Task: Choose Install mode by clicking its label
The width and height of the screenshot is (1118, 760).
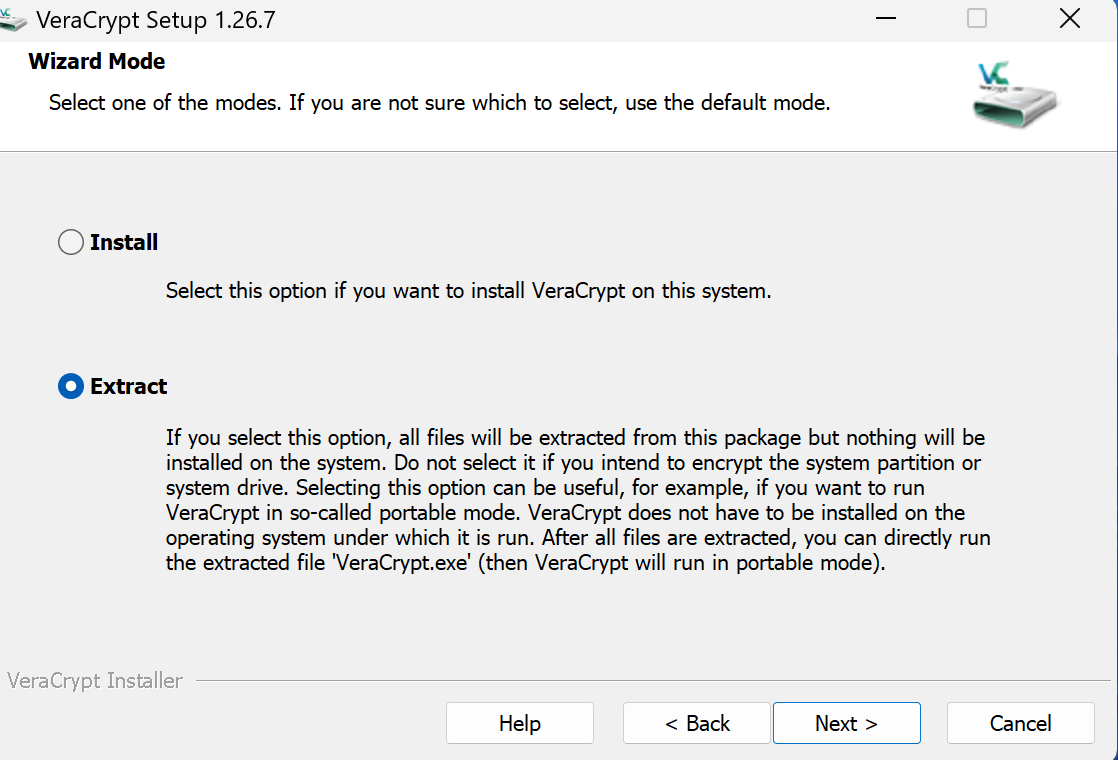Action: point(124,241)
